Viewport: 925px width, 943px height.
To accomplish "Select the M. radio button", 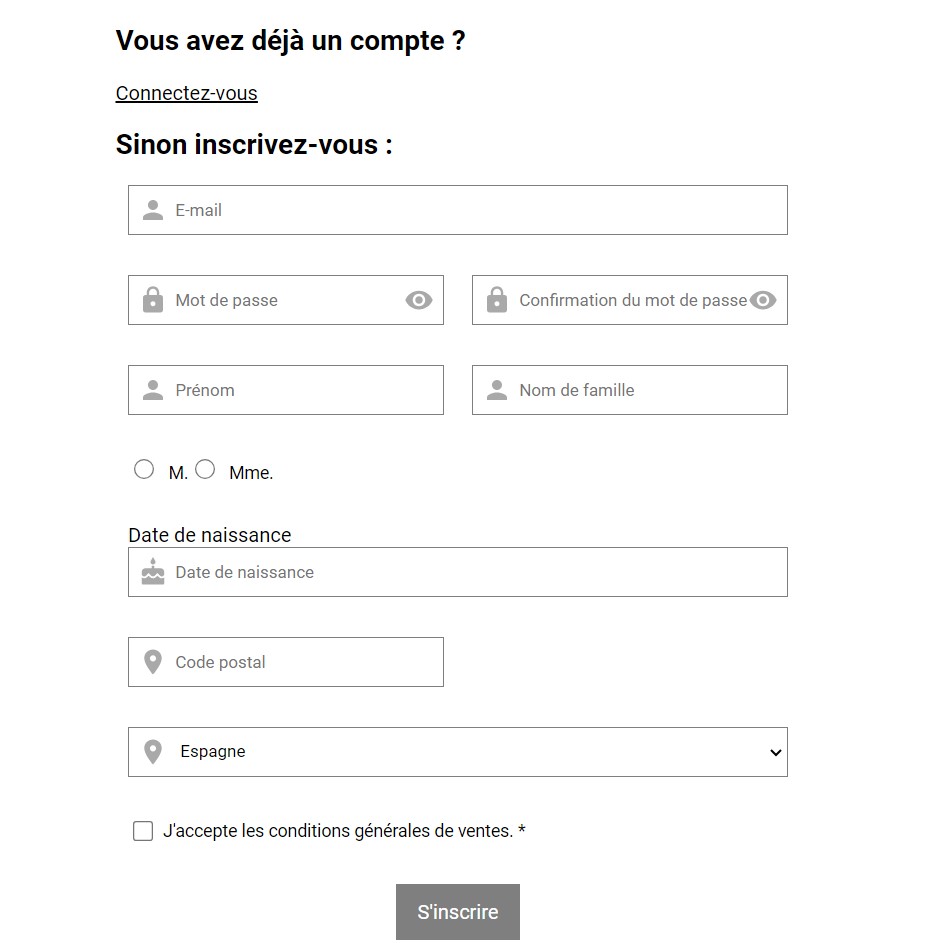I will tap(143, 468).
